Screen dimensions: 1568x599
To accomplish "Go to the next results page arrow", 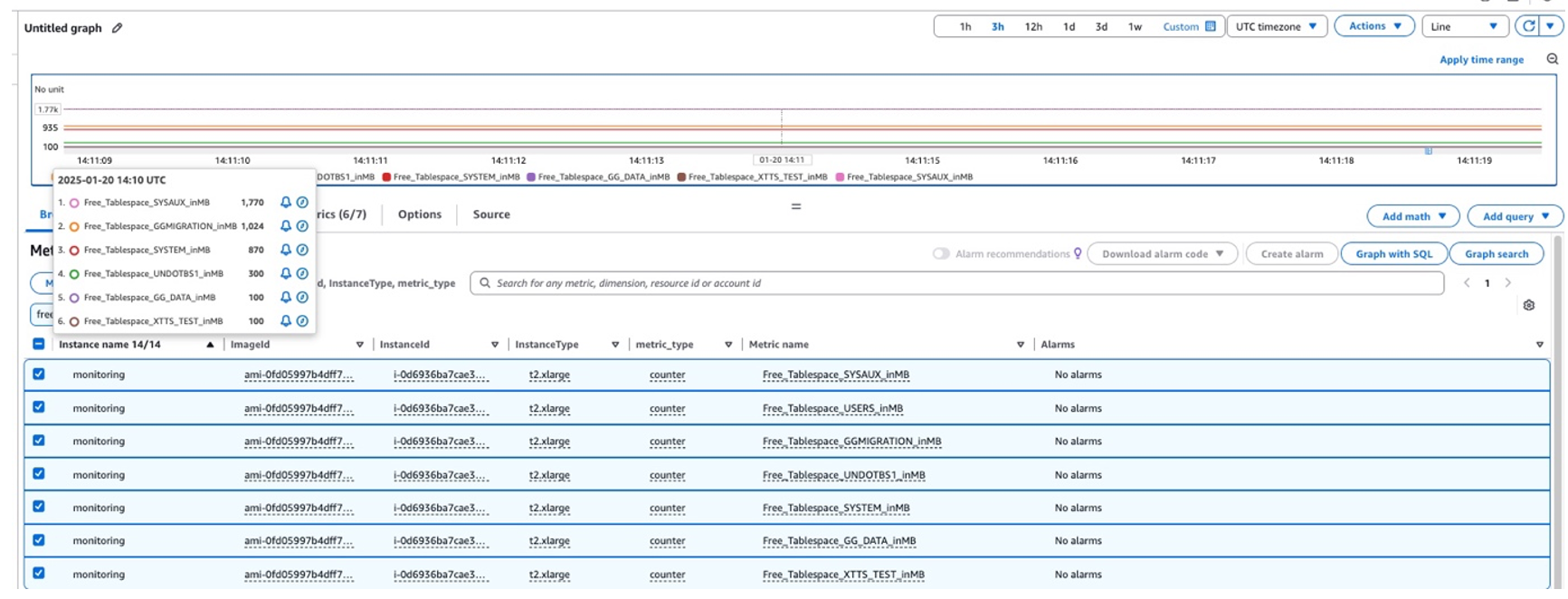I will click(1507, 283).
